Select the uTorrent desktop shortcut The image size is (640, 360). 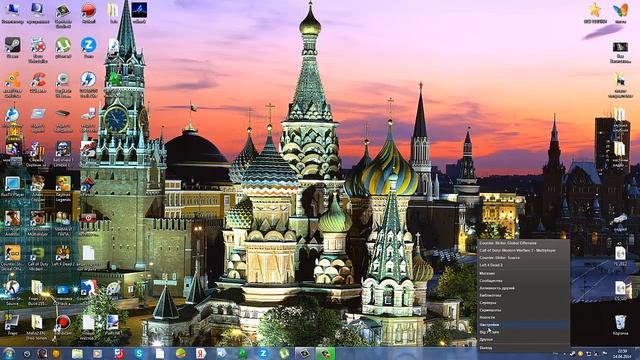tap(63, 47)
